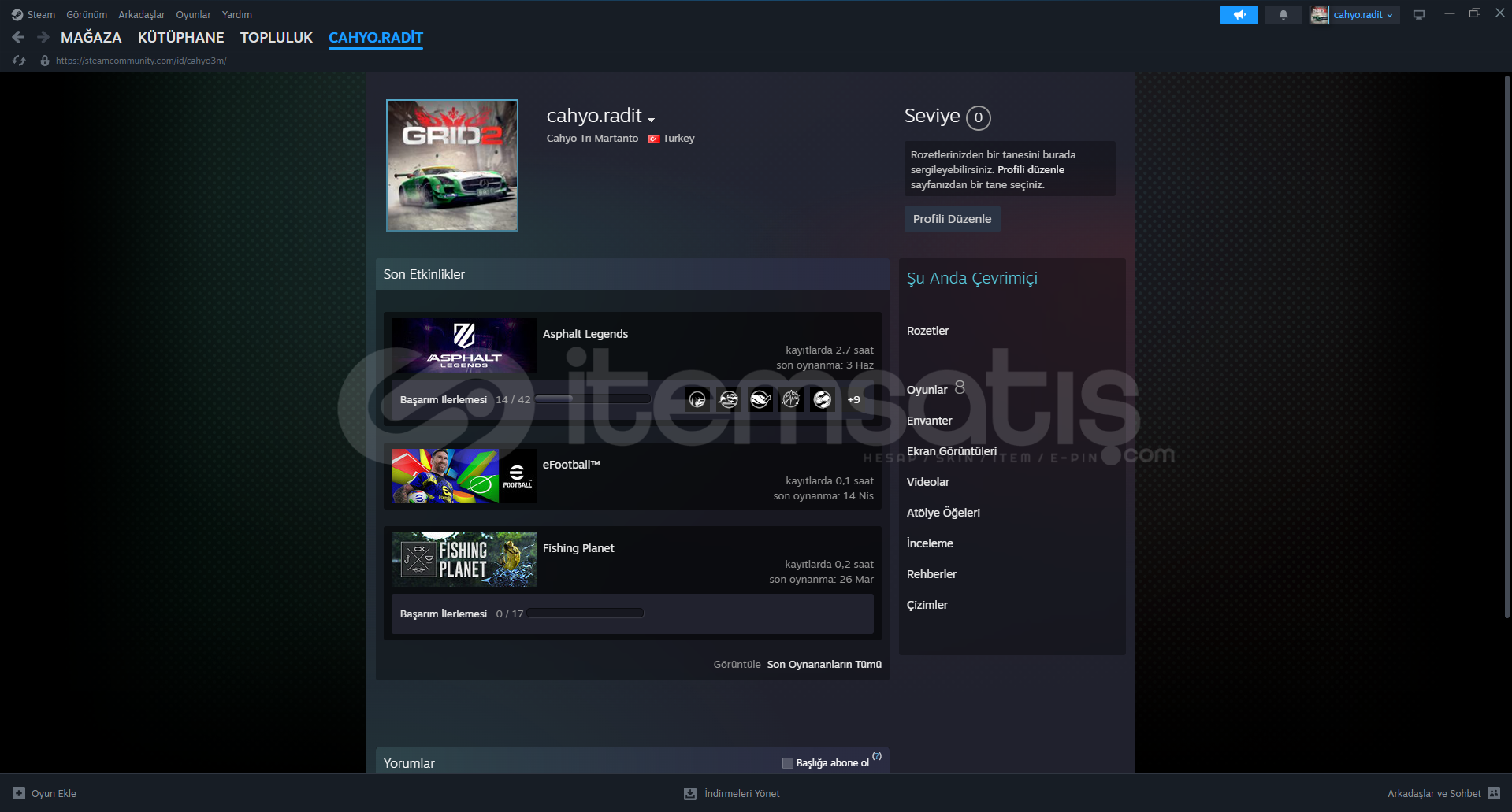Viewport: 1512px width, 812px height.
Task: Open the Steam menu
Action: [x=41, y=15]
